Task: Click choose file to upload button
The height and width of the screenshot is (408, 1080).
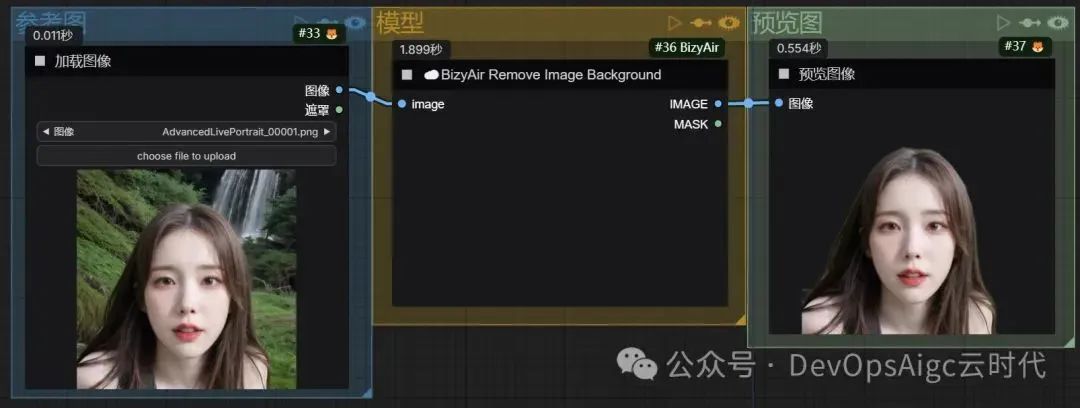Action: [x=186, y=156]
